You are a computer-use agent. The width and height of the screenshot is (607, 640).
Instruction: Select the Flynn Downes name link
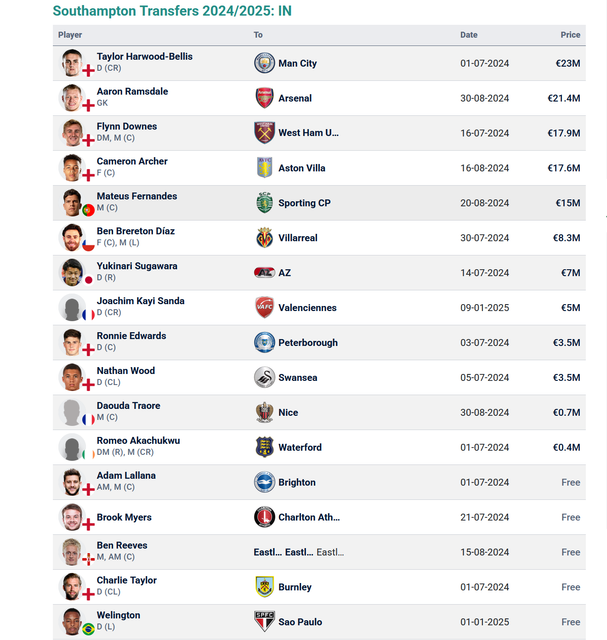(126, 126)
